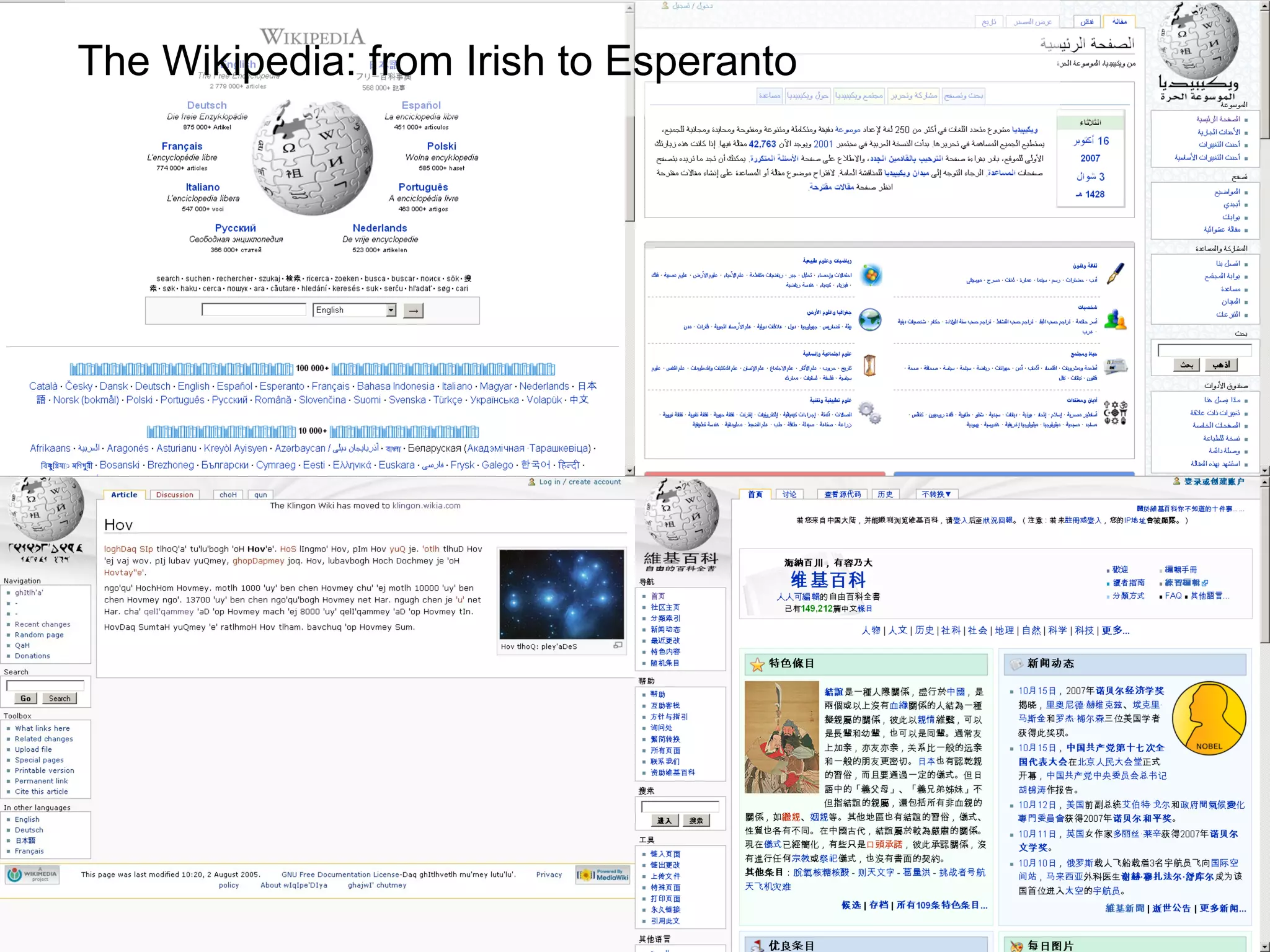Open the Русский Wikipedia link
Screen dimensions: 1270x952
236,228
